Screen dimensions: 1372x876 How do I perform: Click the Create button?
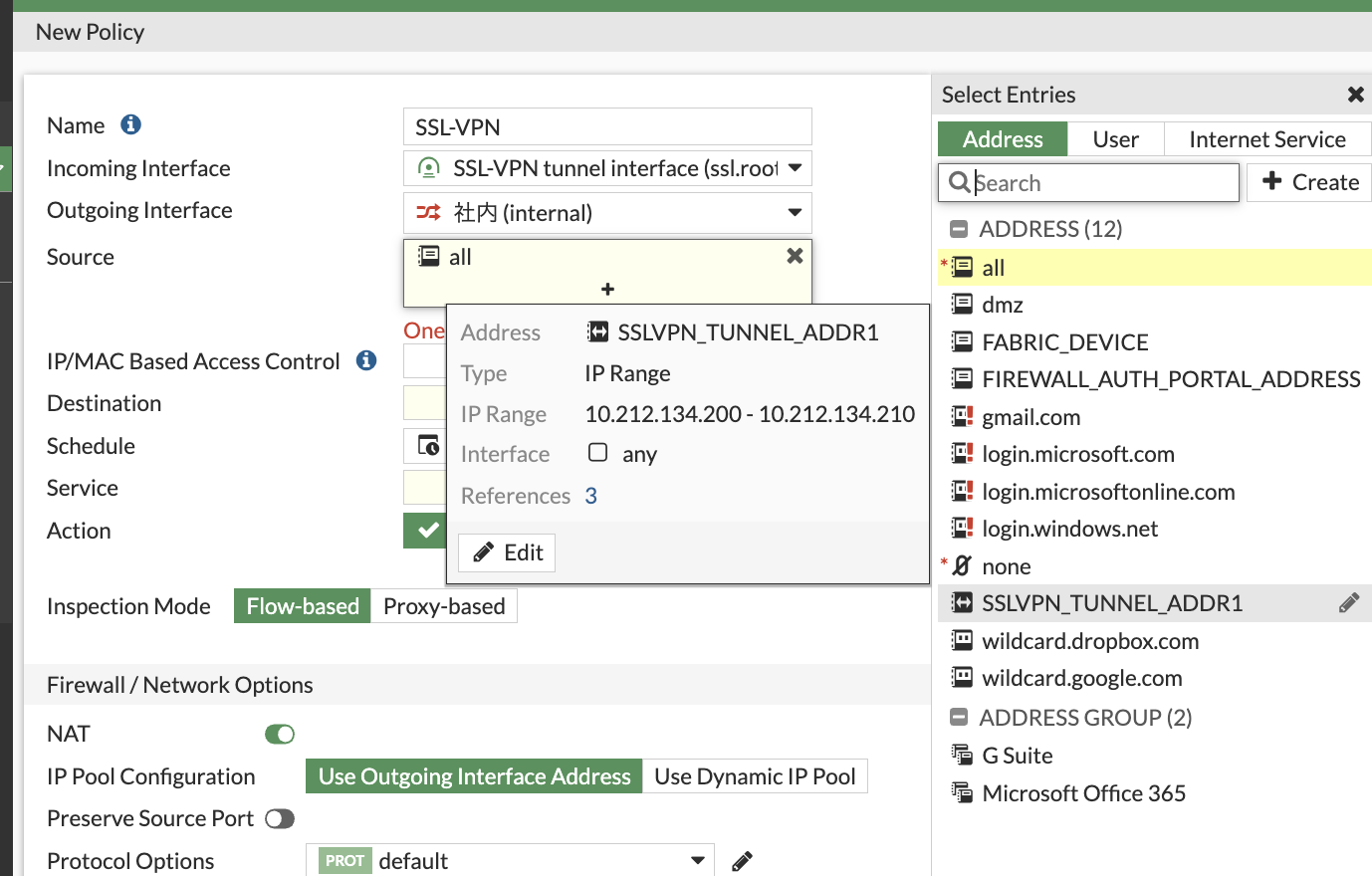[1309, 182]
